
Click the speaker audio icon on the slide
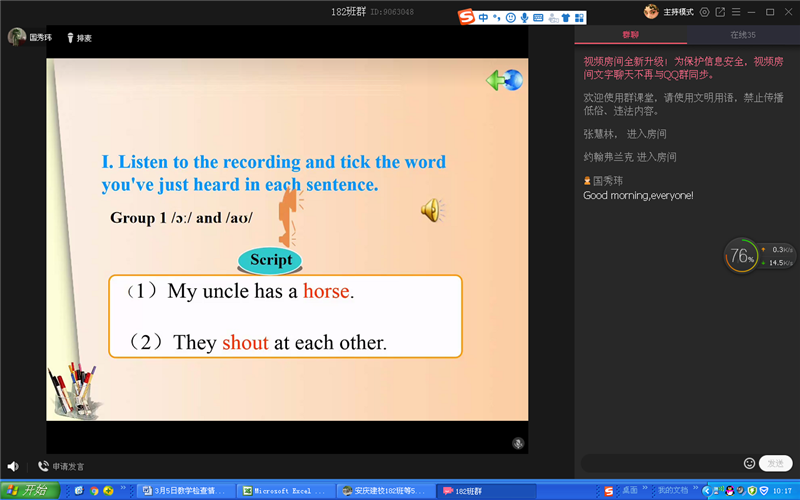pyautogui.click(x=431, y=210)
